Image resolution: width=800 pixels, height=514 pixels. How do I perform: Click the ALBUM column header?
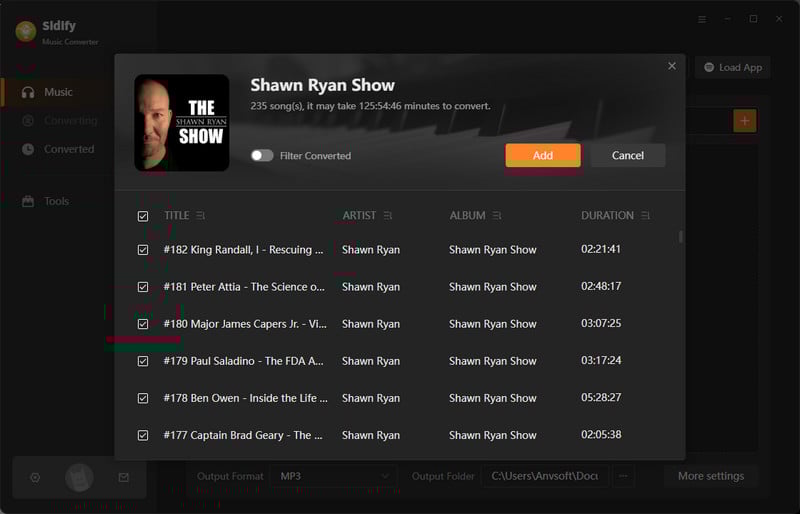pyautogui.click(x=467, y=216)
